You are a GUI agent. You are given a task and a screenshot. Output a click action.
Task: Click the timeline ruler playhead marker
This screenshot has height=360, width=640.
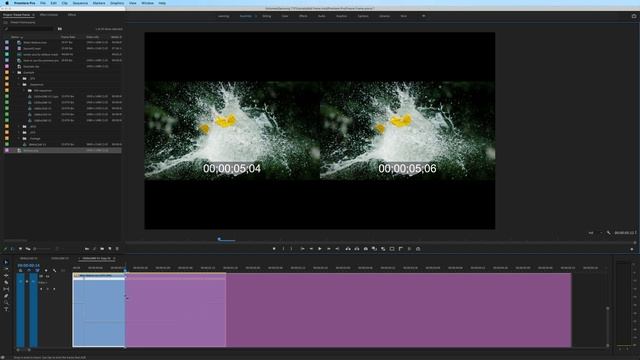[125, 270]
